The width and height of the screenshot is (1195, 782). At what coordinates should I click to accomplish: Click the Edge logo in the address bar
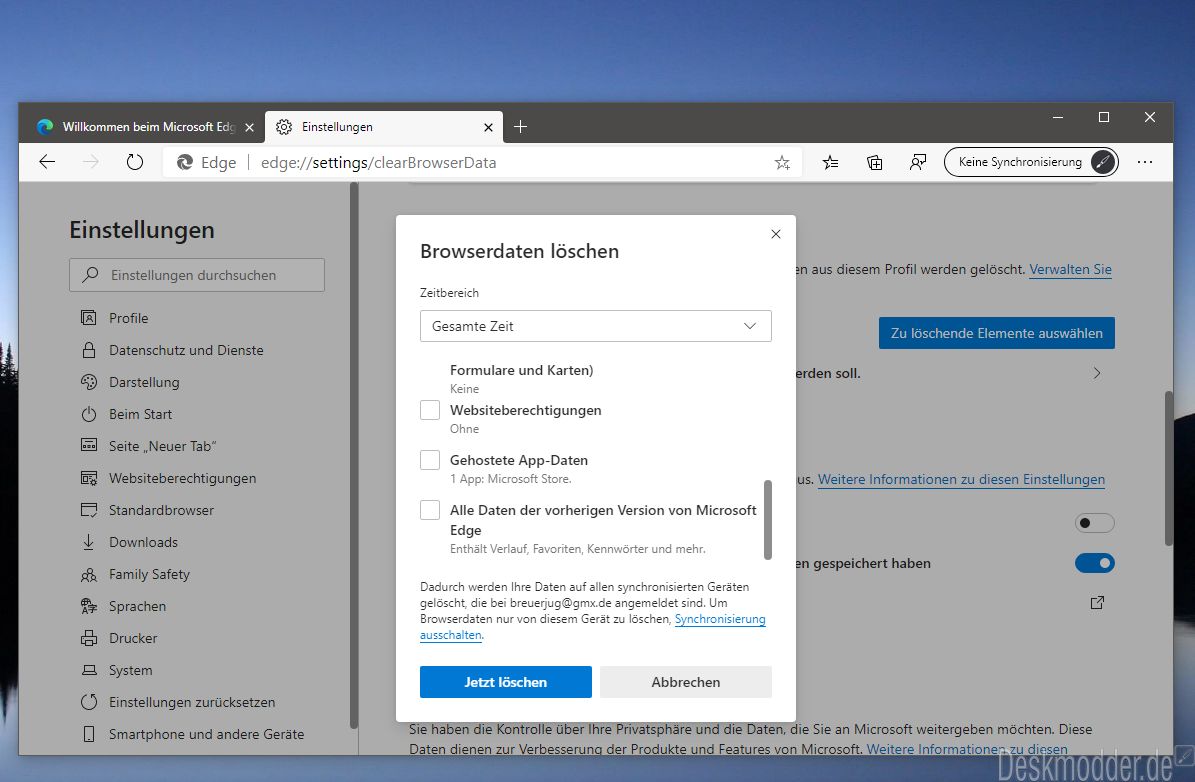point(184,162)
